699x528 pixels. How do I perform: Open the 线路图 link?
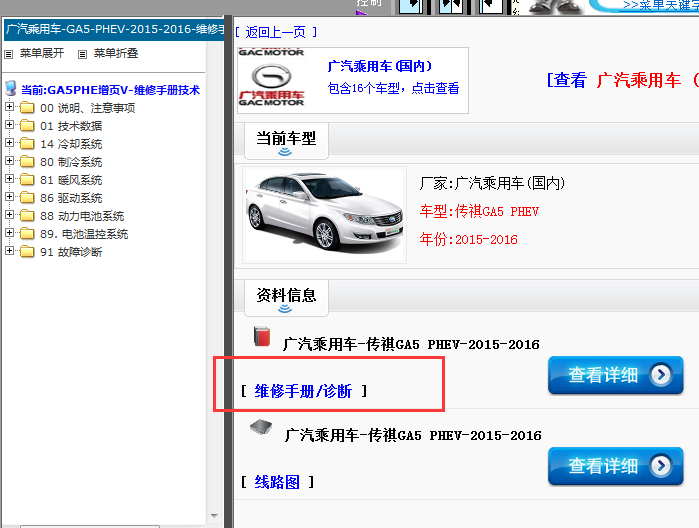coord(277,482)
